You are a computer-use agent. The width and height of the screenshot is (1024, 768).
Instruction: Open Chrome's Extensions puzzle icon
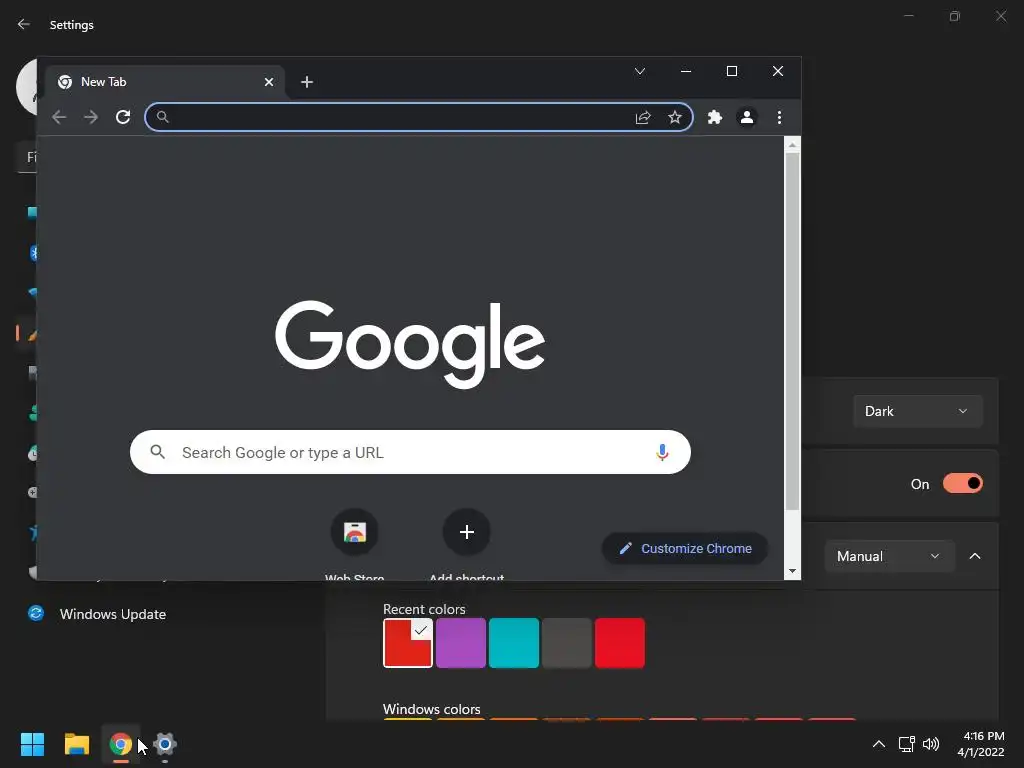click(715, 117)
